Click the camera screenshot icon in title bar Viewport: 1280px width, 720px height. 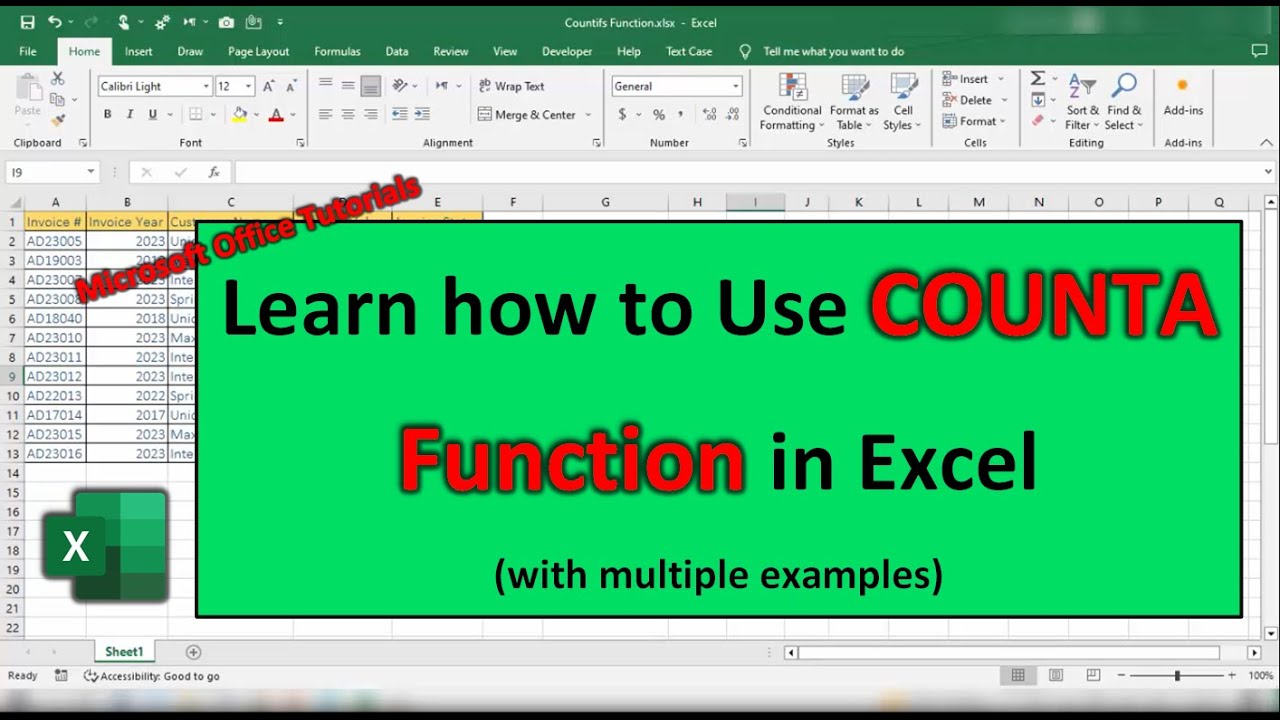[226, 22]
